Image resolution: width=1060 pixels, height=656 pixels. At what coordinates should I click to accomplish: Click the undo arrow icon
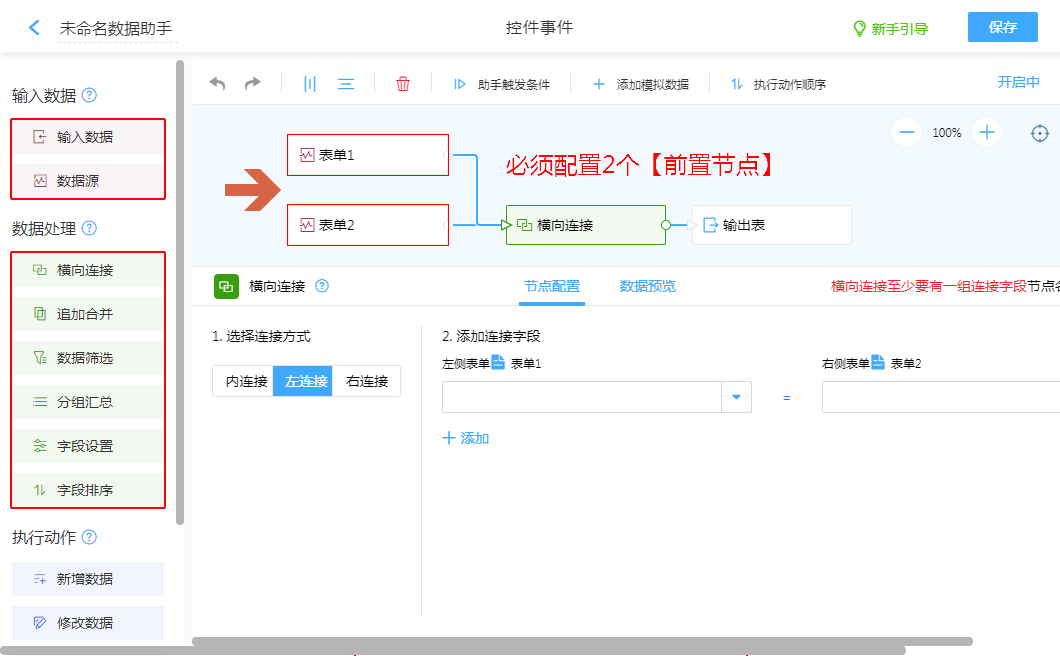(217, 84)
